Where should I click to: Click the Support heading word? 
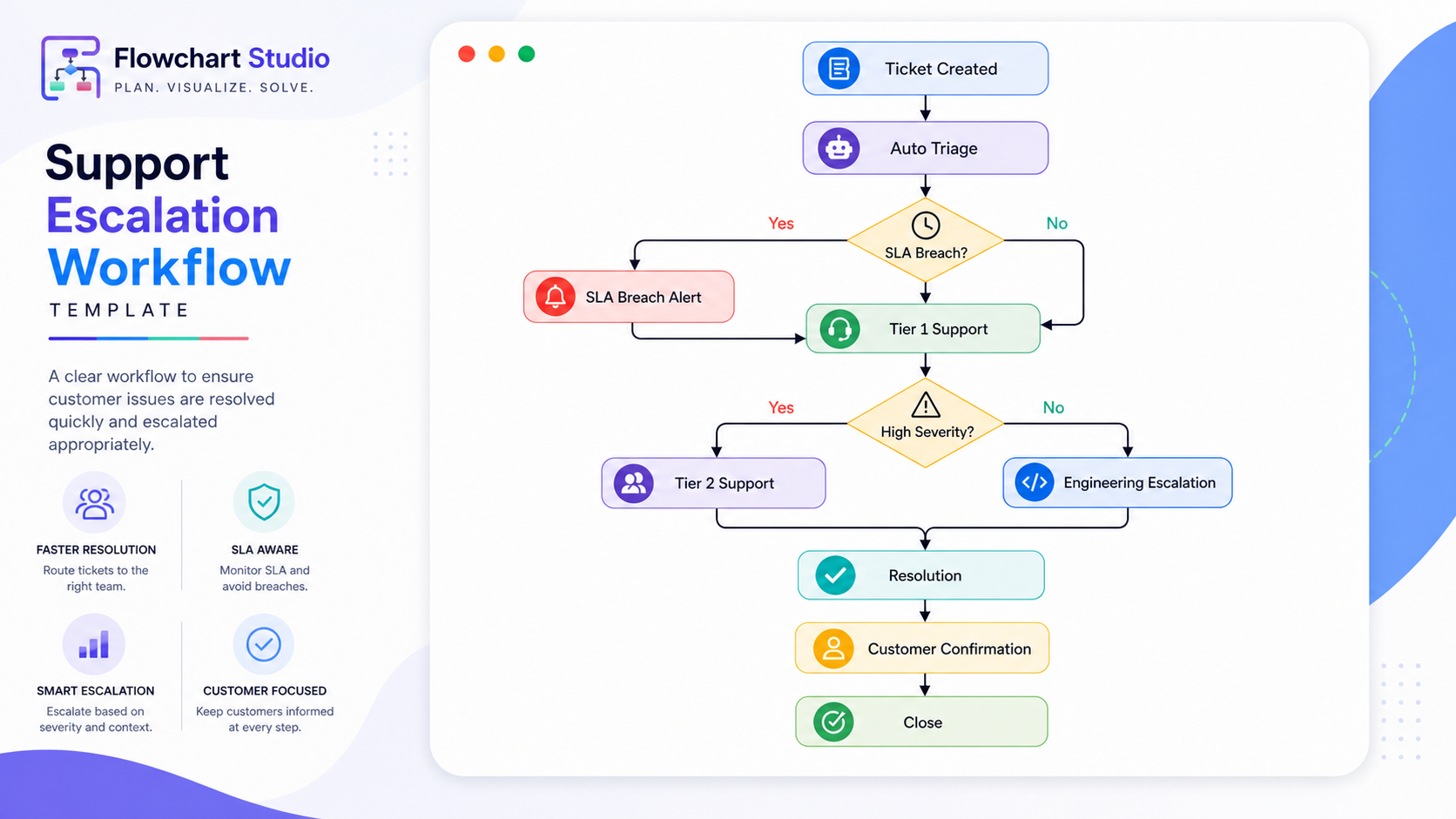[x=137, y=164]
